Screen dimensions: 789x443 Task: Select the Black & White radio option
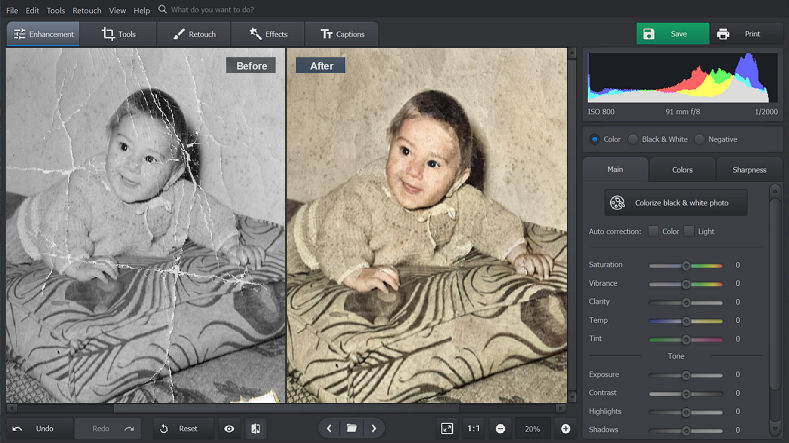[x=633, y=139]
